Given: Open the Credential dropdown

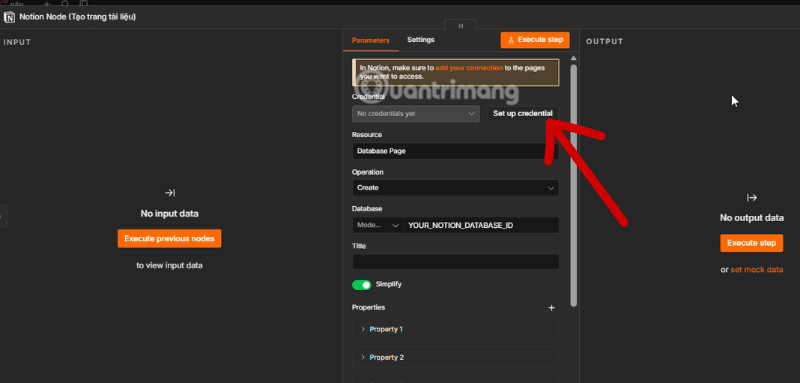Looking at the screenshot, I should click(416, 114).
